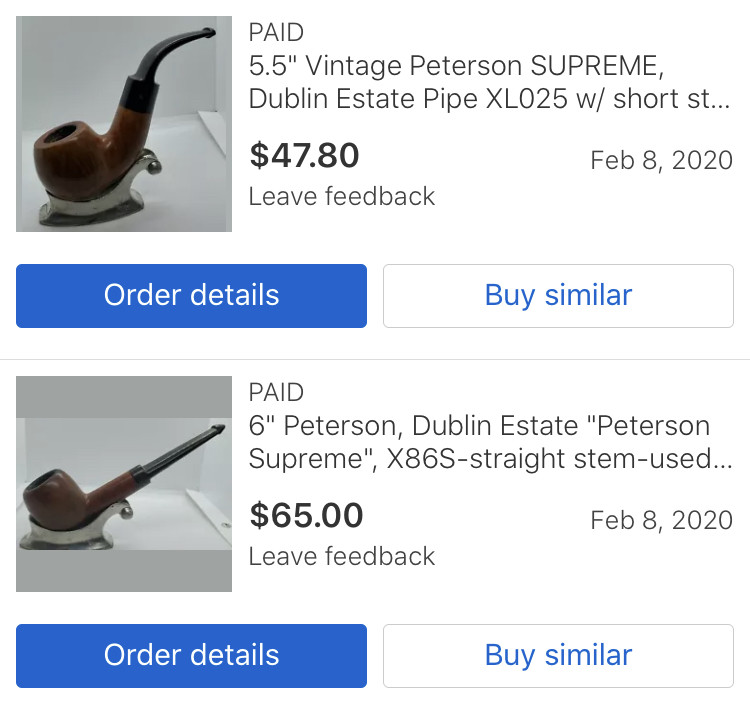Leave feedback for the $47.80 order
This screenshot has height=706, width=750.
click(x=341, y=196)
